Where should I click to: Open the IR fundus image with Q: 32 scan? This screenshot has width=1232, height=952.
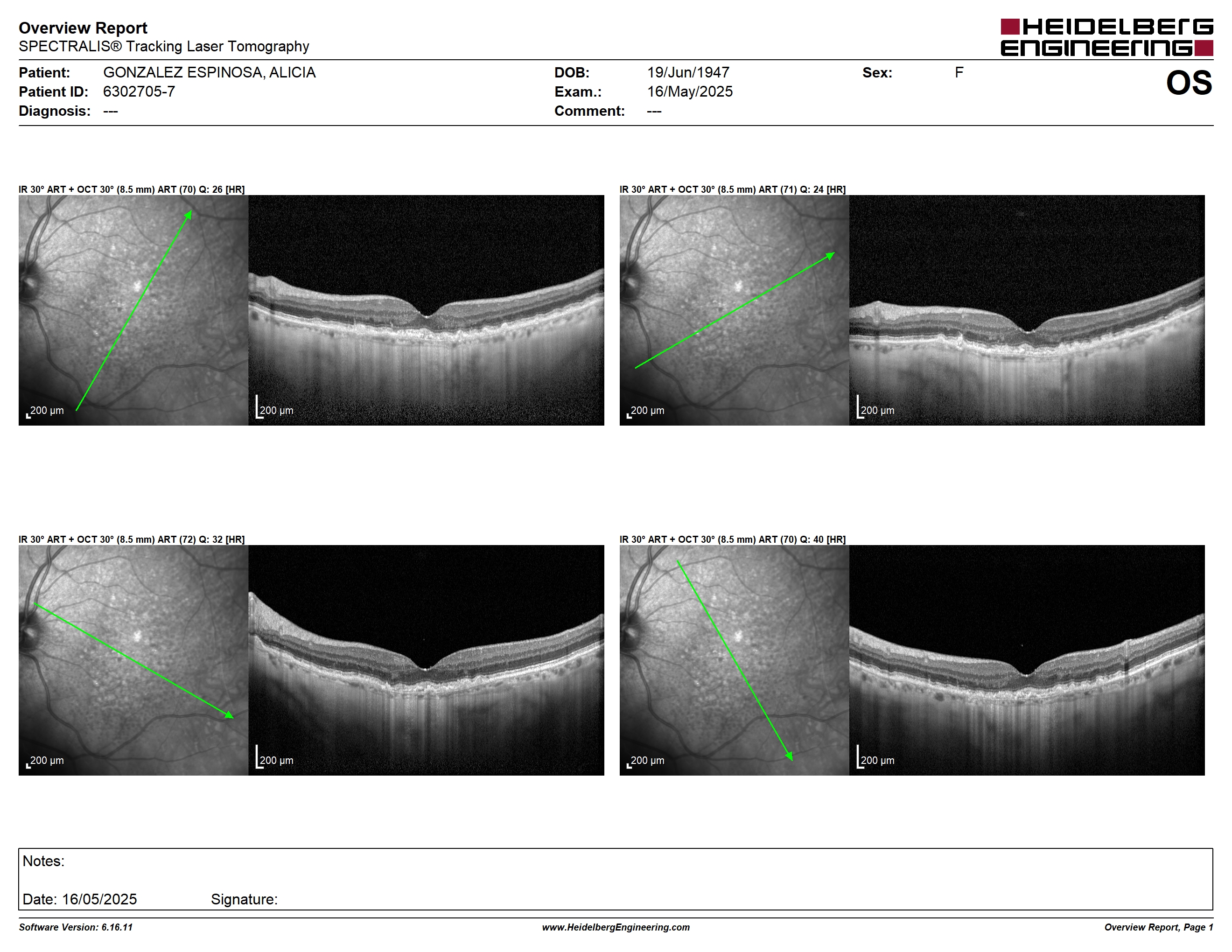pos(133,660)
